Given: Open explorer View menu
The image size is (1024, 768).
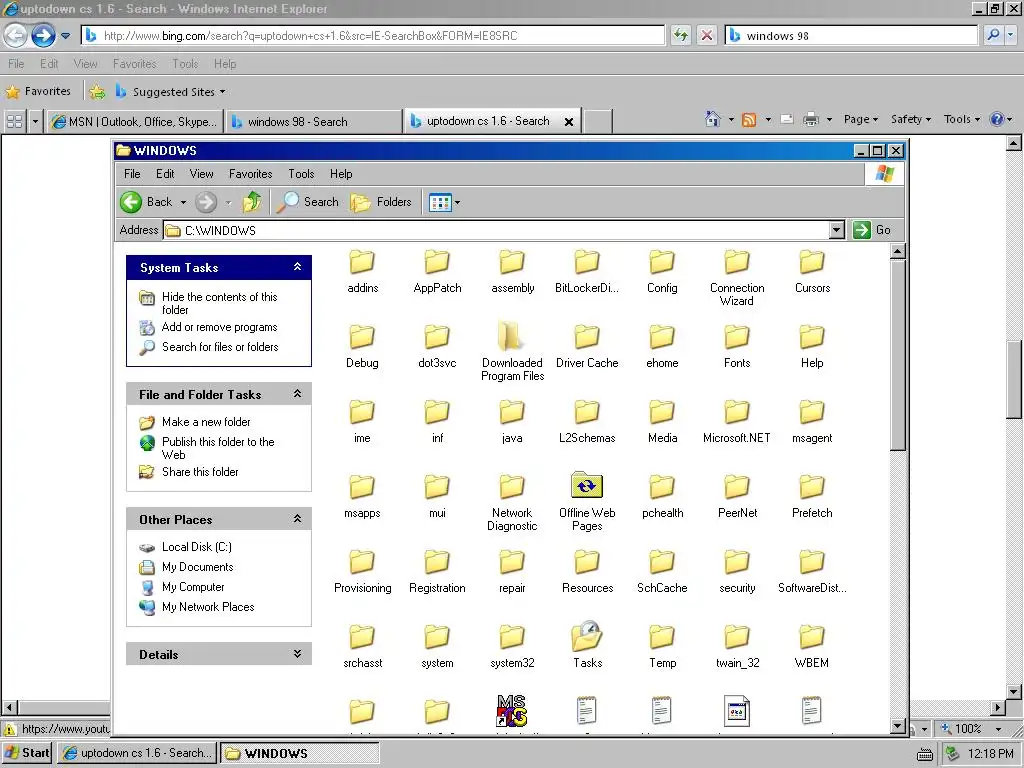Looking at the screenshot, I should point(201,174).
